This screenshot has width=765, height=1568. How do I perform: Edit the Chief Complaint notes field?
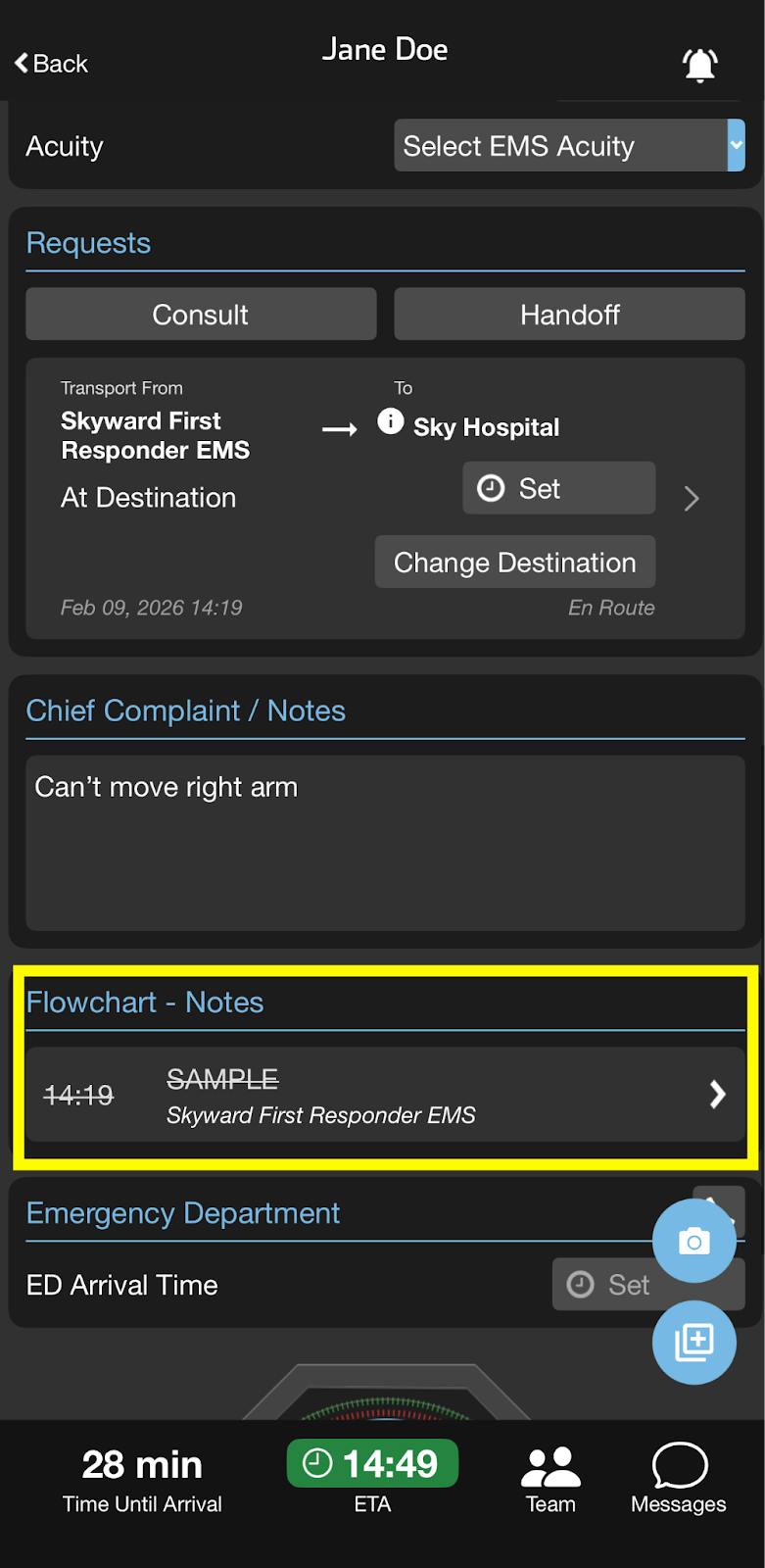[385, 842]
